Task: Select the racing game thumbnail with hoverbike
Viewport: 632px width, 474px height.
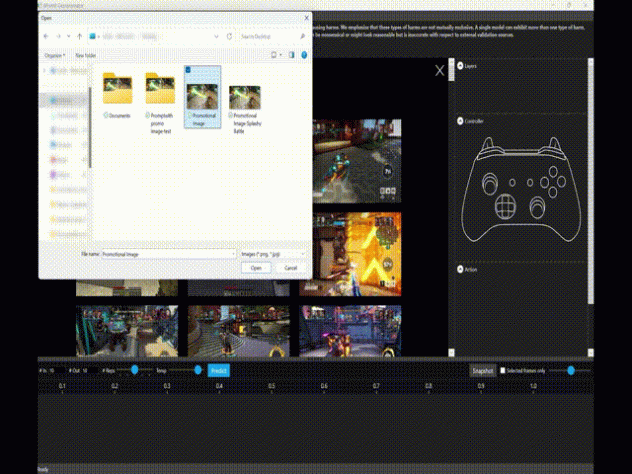Action: (x=357, y=161)
